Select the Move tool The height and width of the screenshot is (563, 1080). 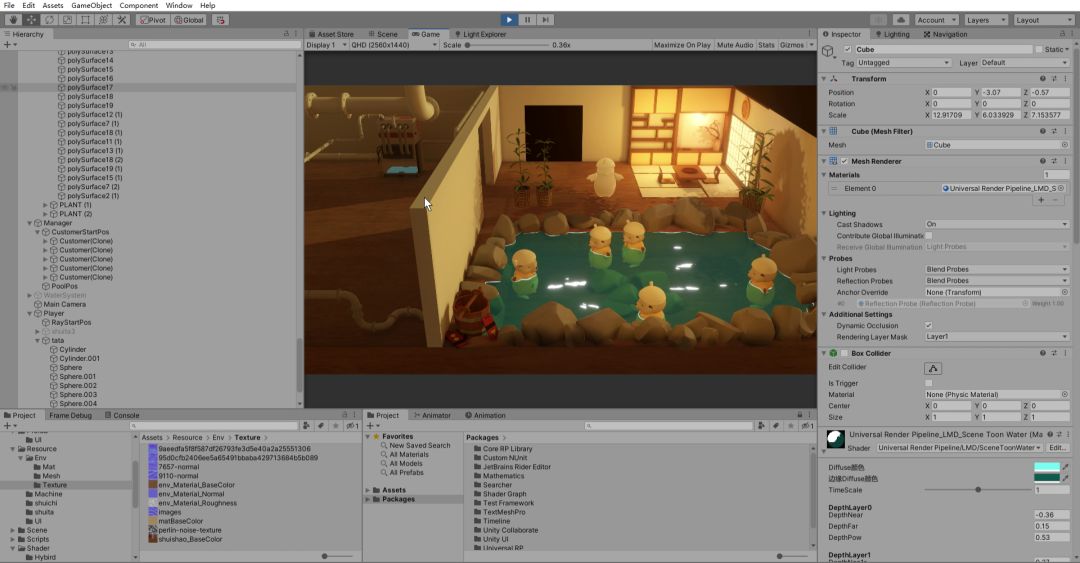pos(31,20)
